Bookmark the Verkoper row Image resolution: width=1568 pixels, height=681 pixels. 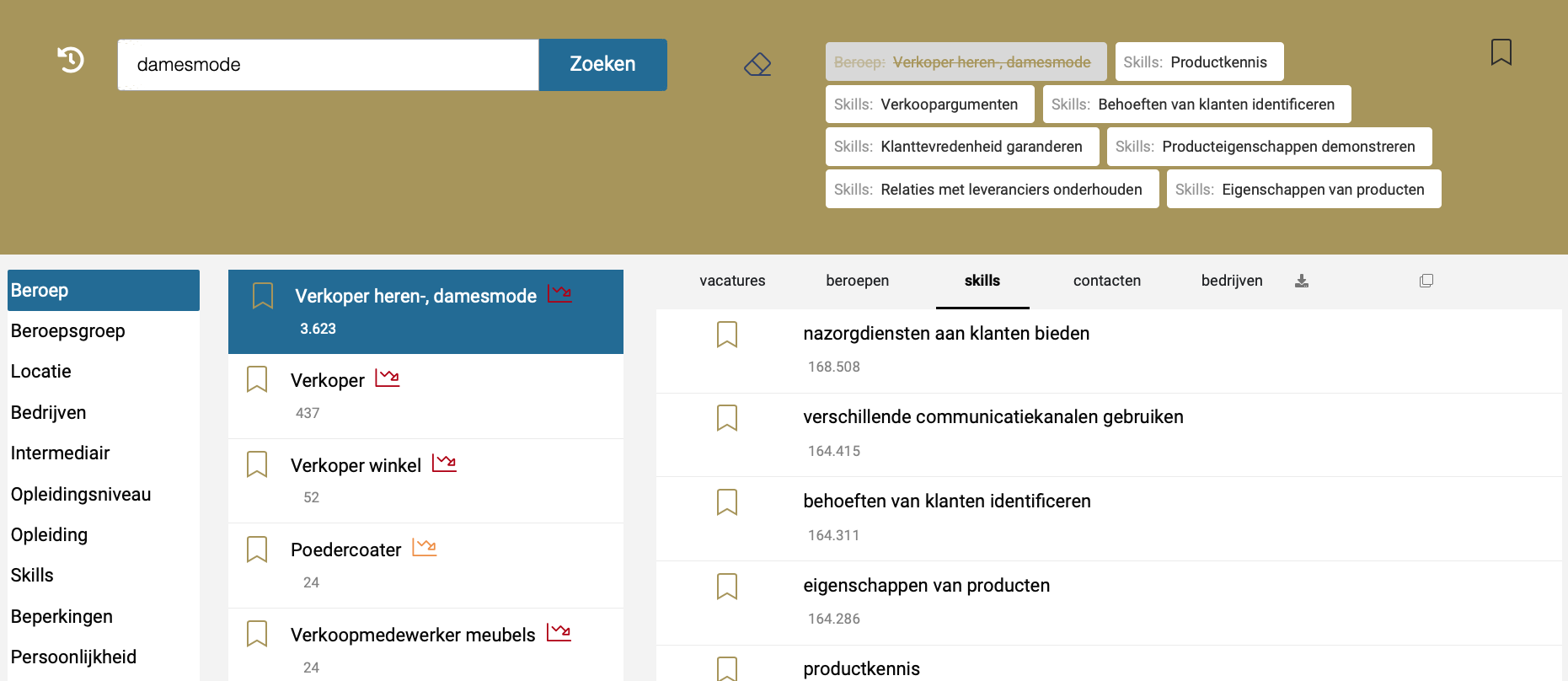pyautogui.click(x=257, y=379)
